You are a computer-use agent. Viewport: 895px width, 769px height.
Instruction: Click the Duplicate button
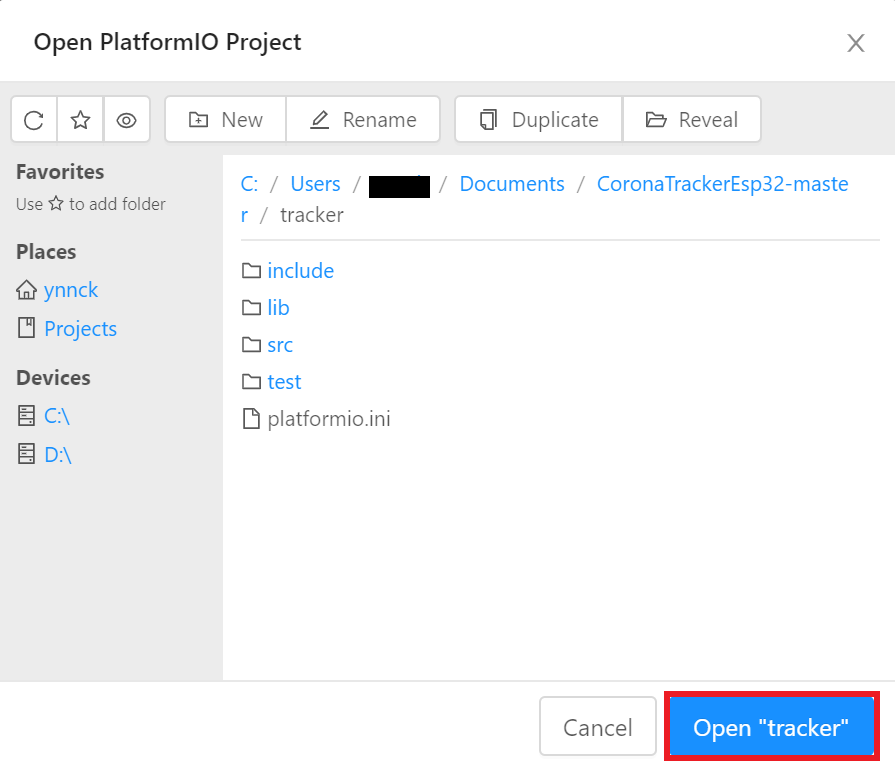click(538, 120)
